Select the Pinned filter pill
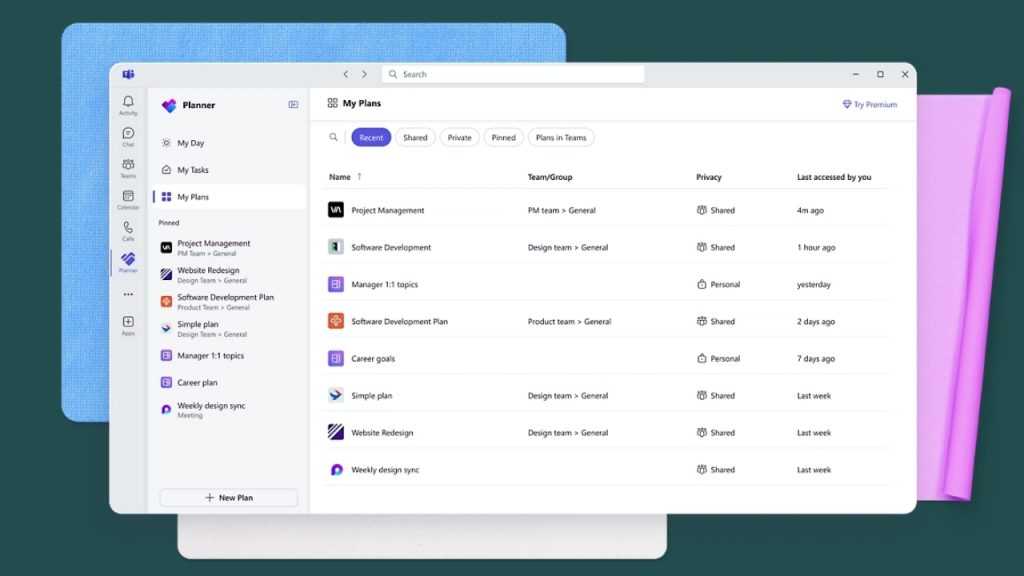 click(x=503, y=138)
